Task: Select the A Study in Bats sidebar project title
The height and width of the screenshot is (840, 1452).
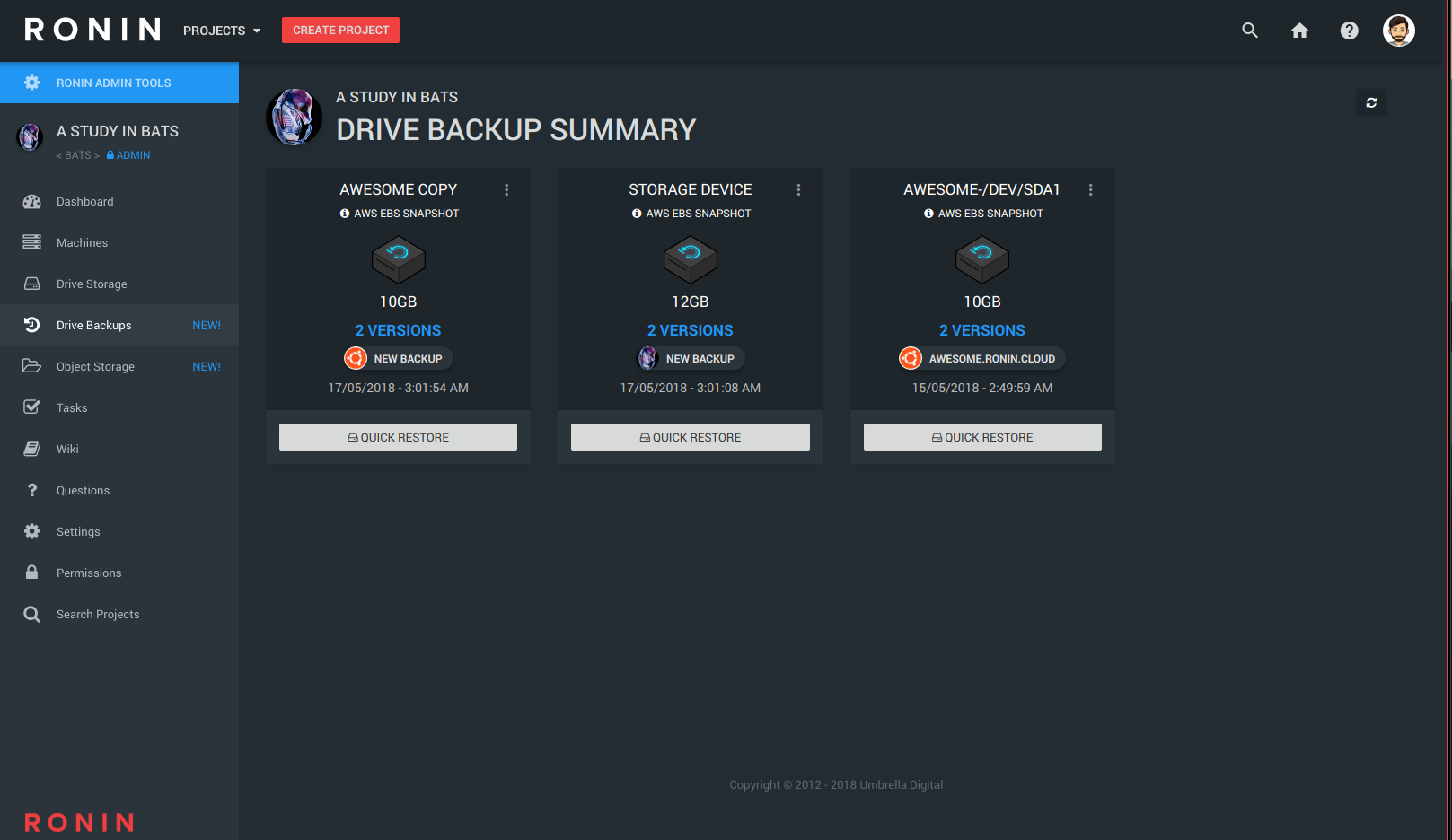Action: (x=118, y=131)
